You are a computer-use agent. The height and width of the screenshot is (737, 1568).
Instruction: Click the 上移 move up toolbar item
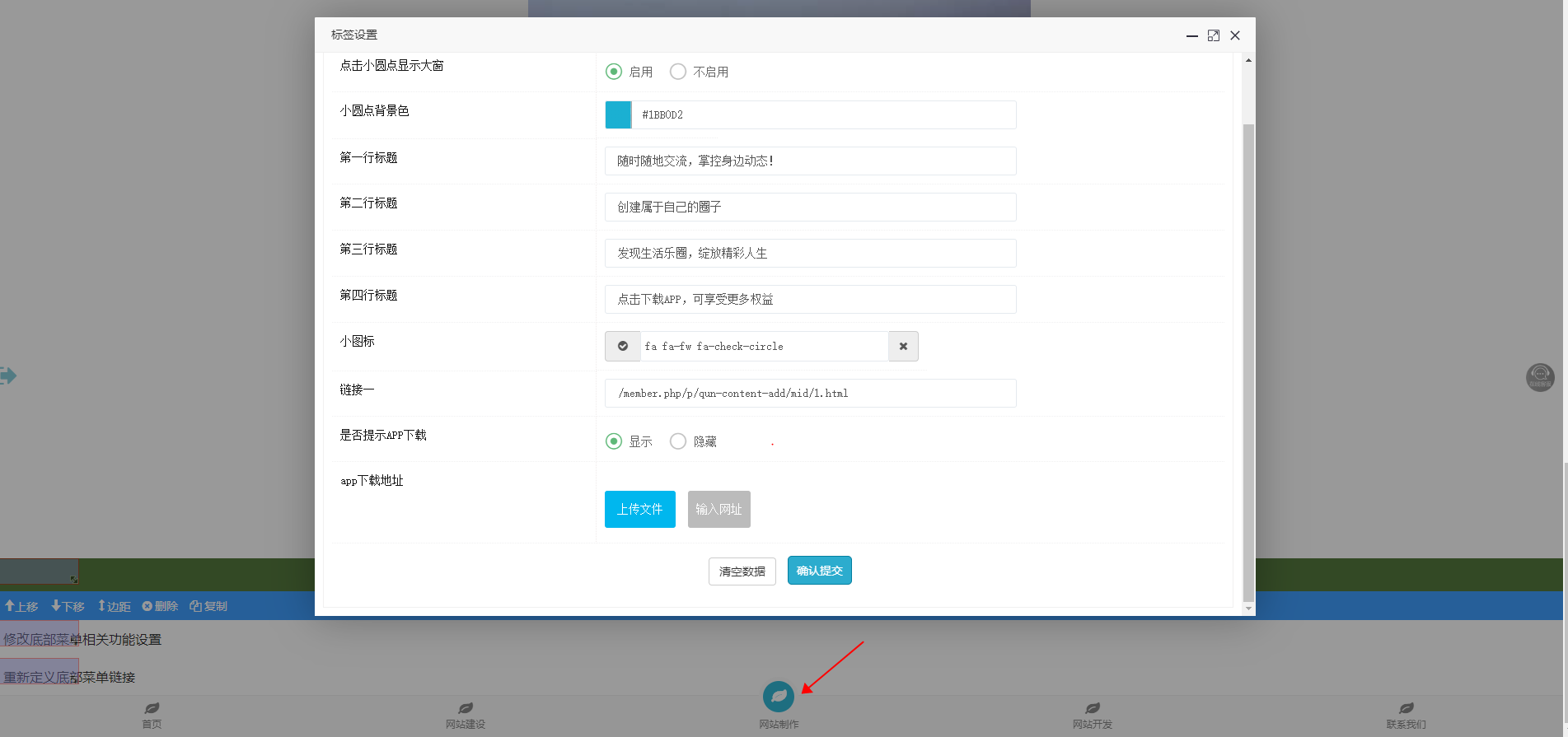tap(21, 606)
